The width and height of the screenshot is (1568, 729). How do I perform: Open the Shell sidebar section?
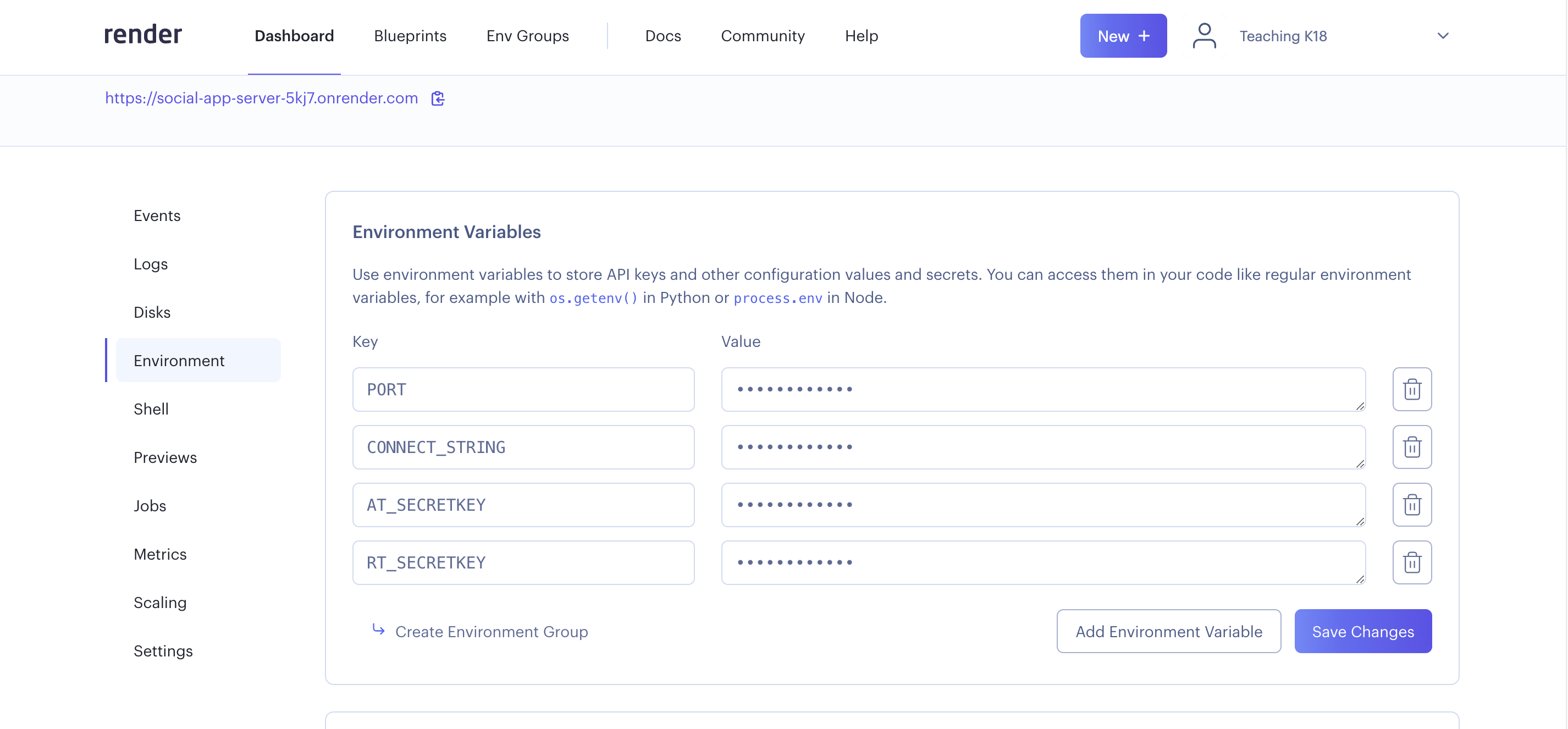(x=151, y=409)
